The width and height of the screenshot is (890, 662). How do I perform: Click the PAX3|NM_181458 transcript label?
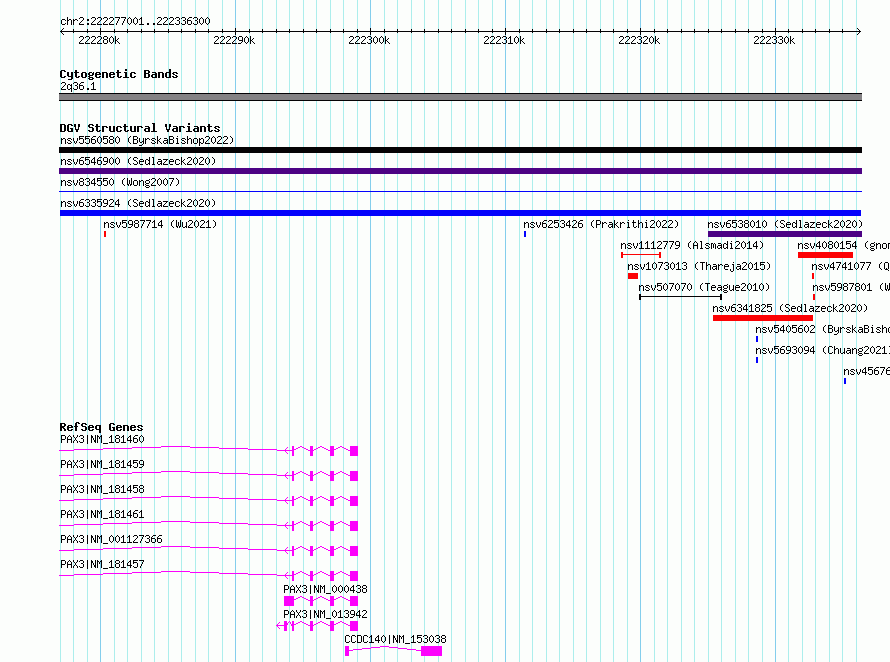pos(102,489)
